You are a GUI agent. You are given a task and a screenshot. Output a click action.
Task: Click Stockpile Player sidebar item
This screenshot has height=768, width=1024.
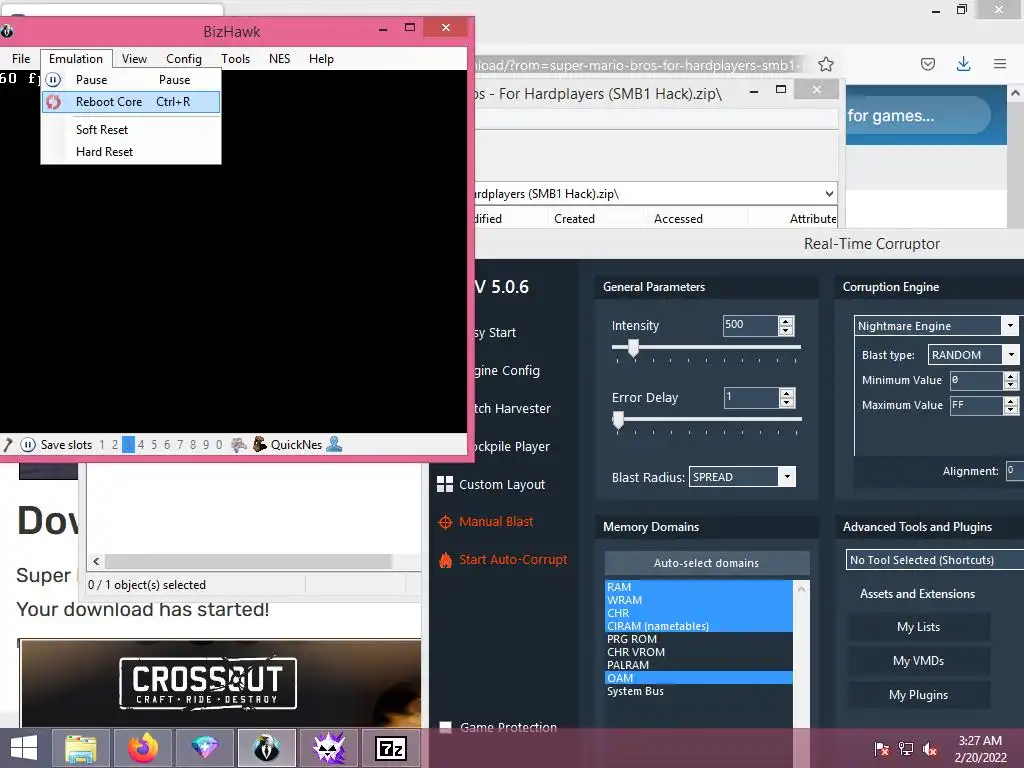pos(512,447)
